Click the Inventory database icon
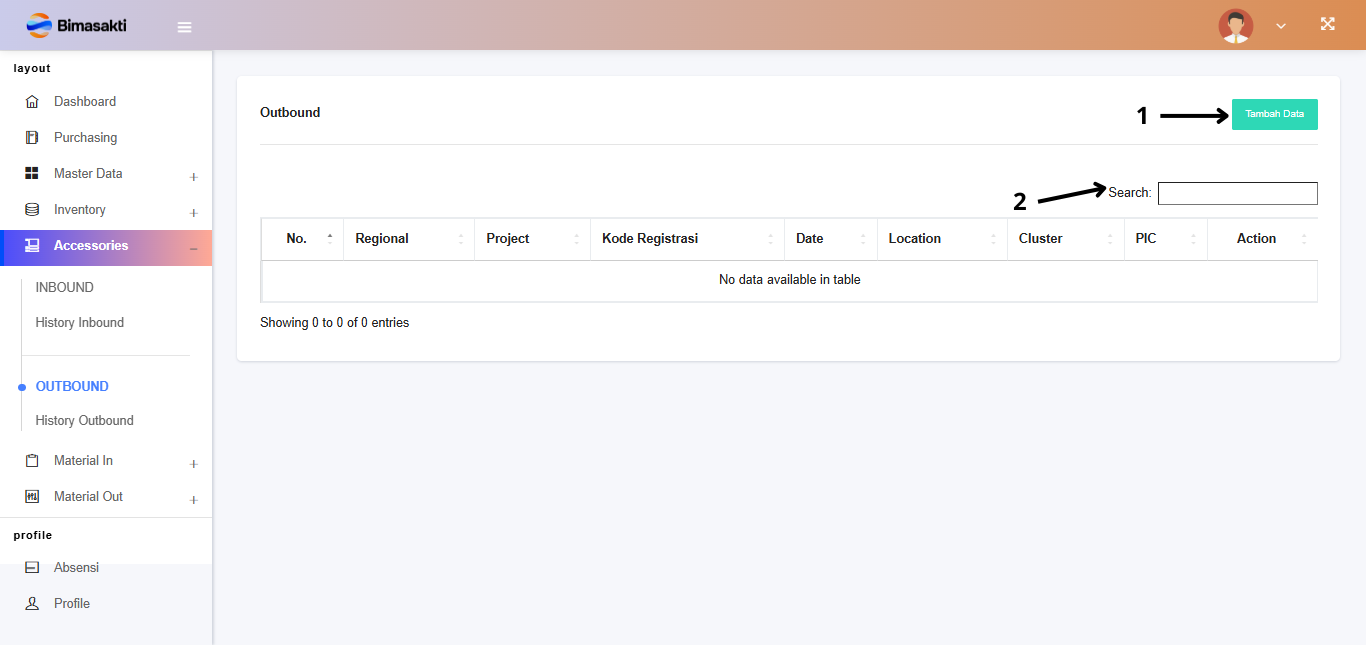The height and width of the screenshot is (645, 1366). [x=32, y=210]
